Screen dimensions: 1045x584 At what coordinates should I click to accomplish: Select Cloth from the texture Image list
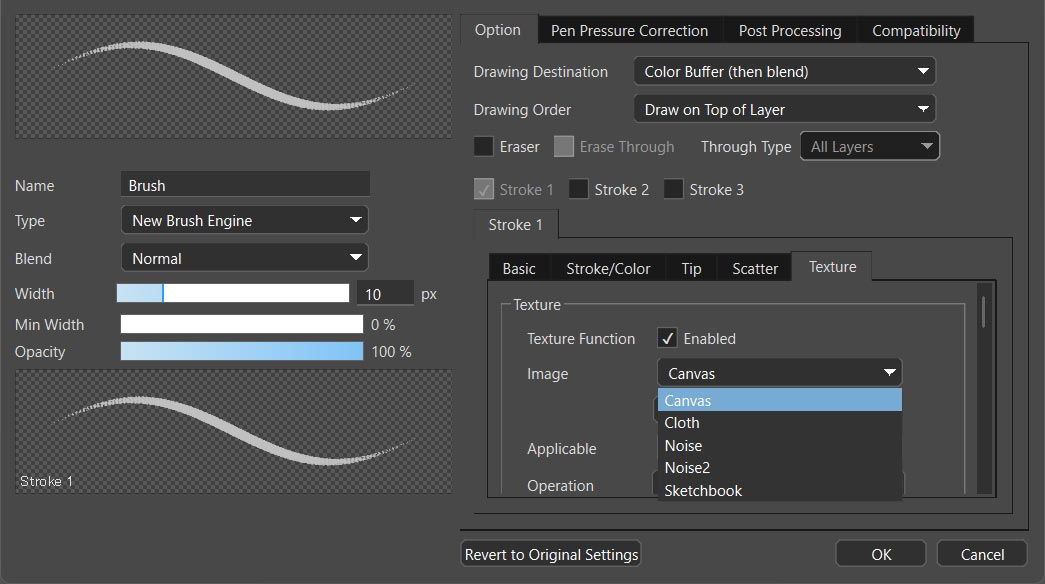point(682,422)
